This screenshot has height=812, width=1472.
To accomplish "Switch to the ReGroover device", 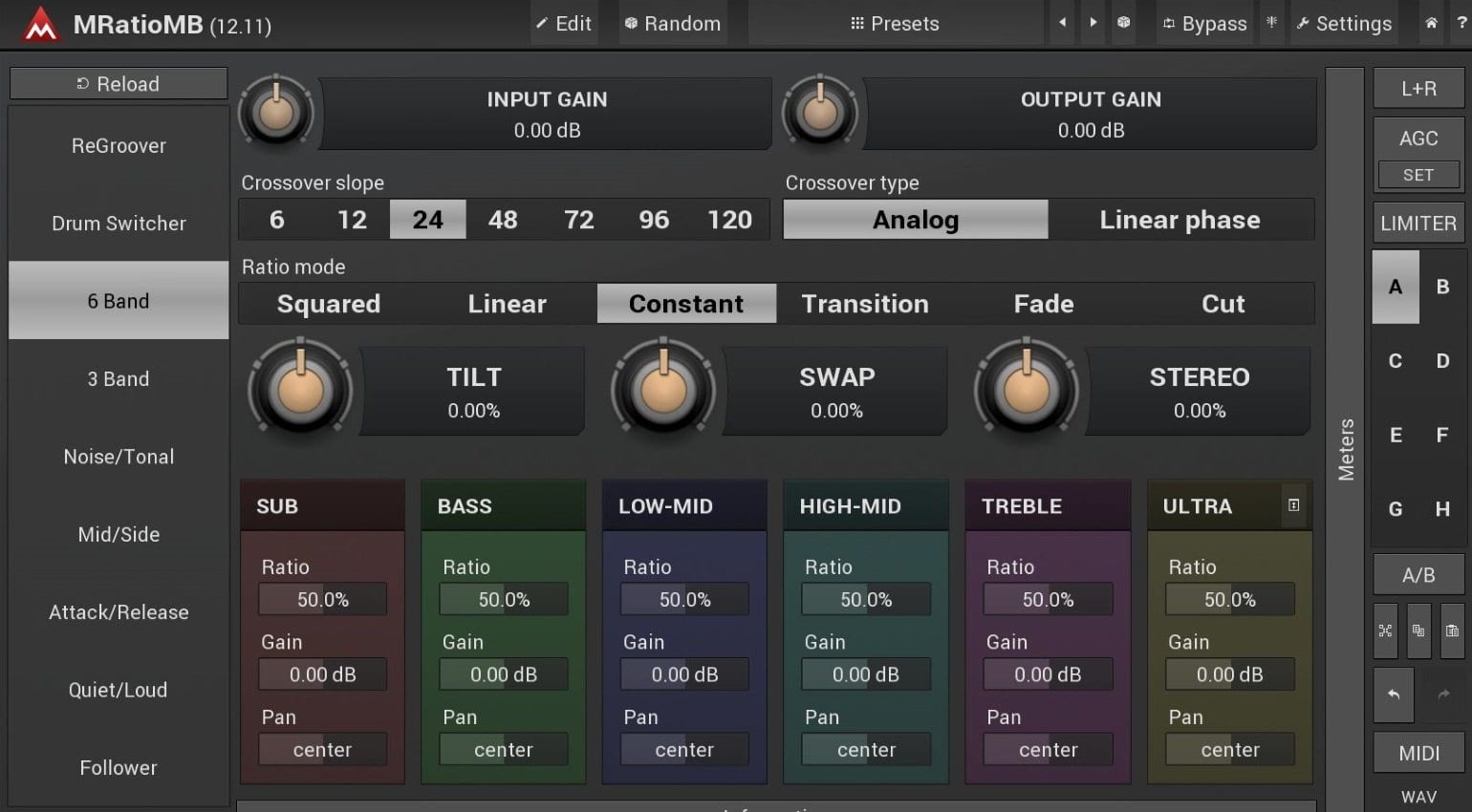I will pos(119,145).
